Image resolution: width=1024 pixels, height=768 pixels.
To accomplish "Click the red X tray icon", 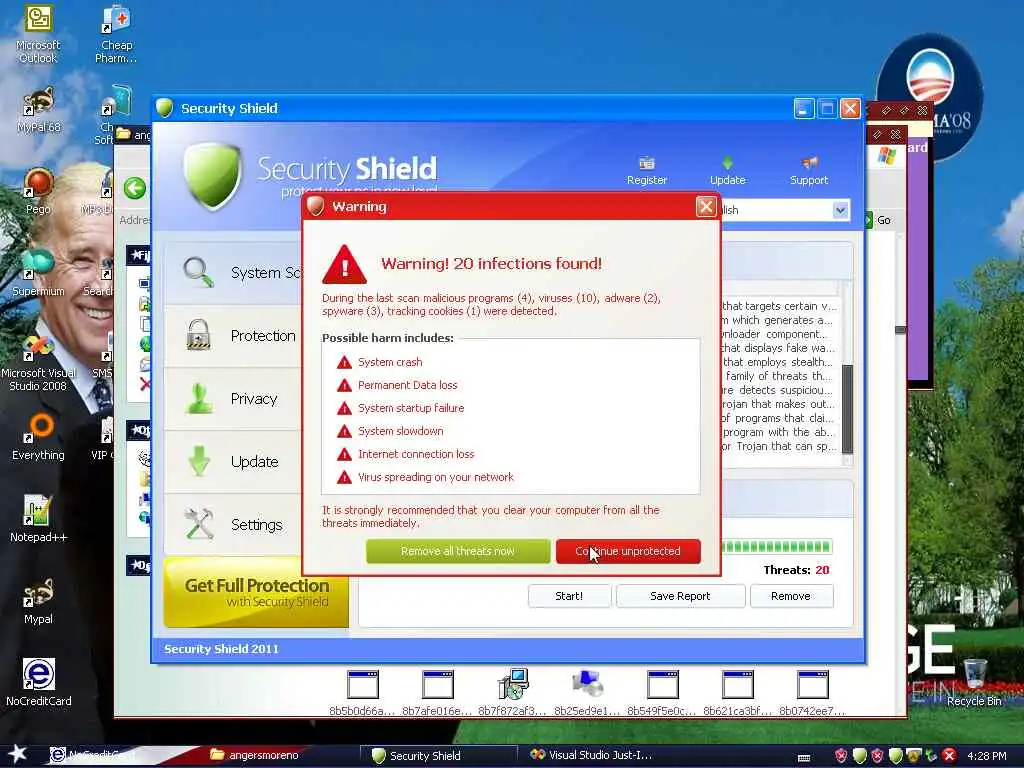I will [949, 756].
